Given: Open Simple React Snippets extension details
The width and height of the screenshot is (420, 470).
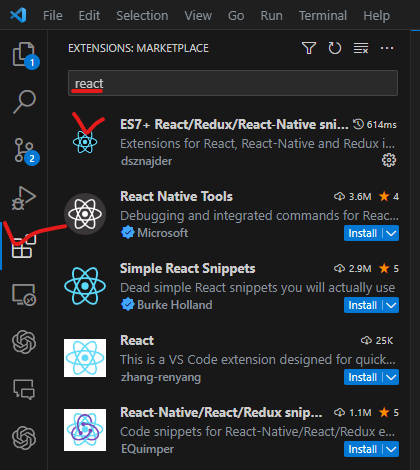Looking at the screenshot, I should tap(188, 268).
